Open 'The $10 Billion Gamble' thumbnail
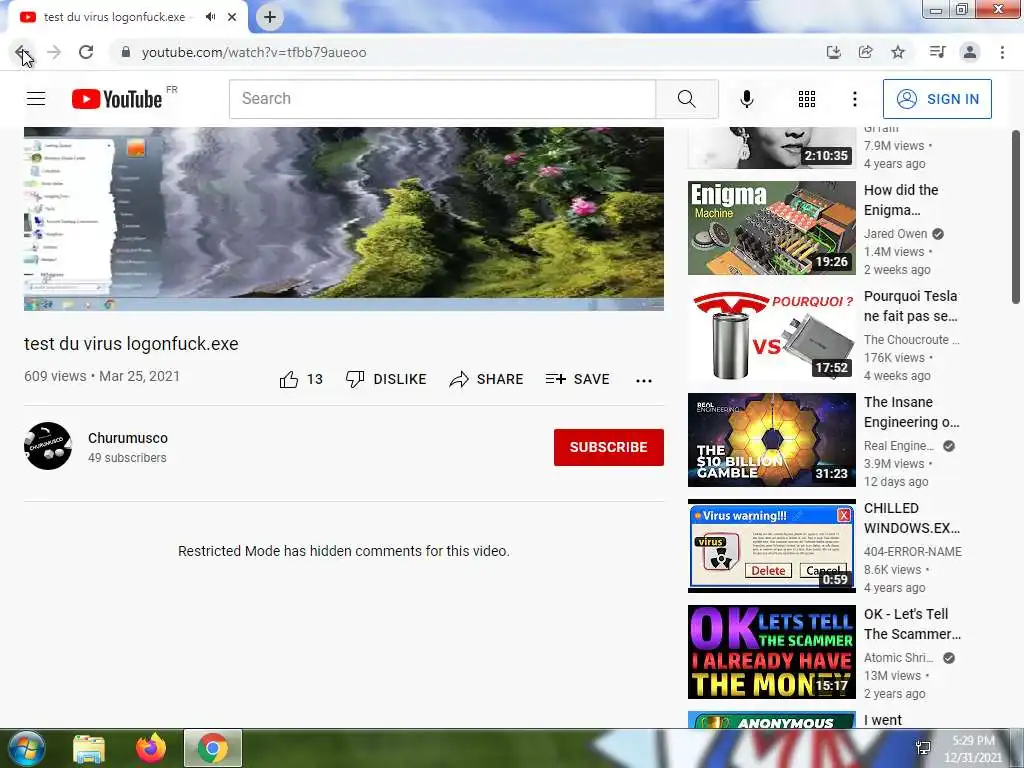 (x=771, y=440)
